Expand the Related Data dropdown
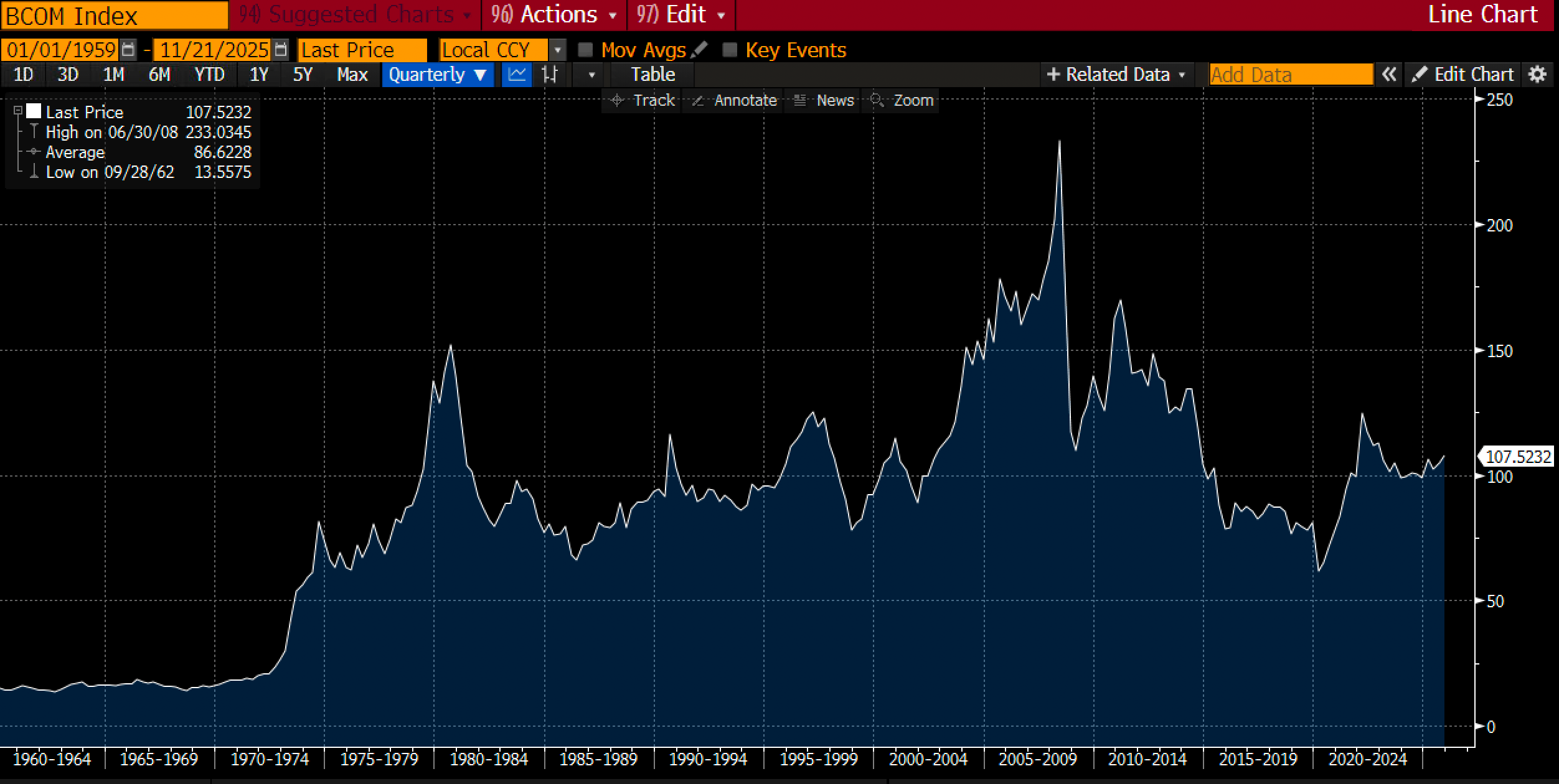Screen dimensions: 1559x784 coord(1116,75)
